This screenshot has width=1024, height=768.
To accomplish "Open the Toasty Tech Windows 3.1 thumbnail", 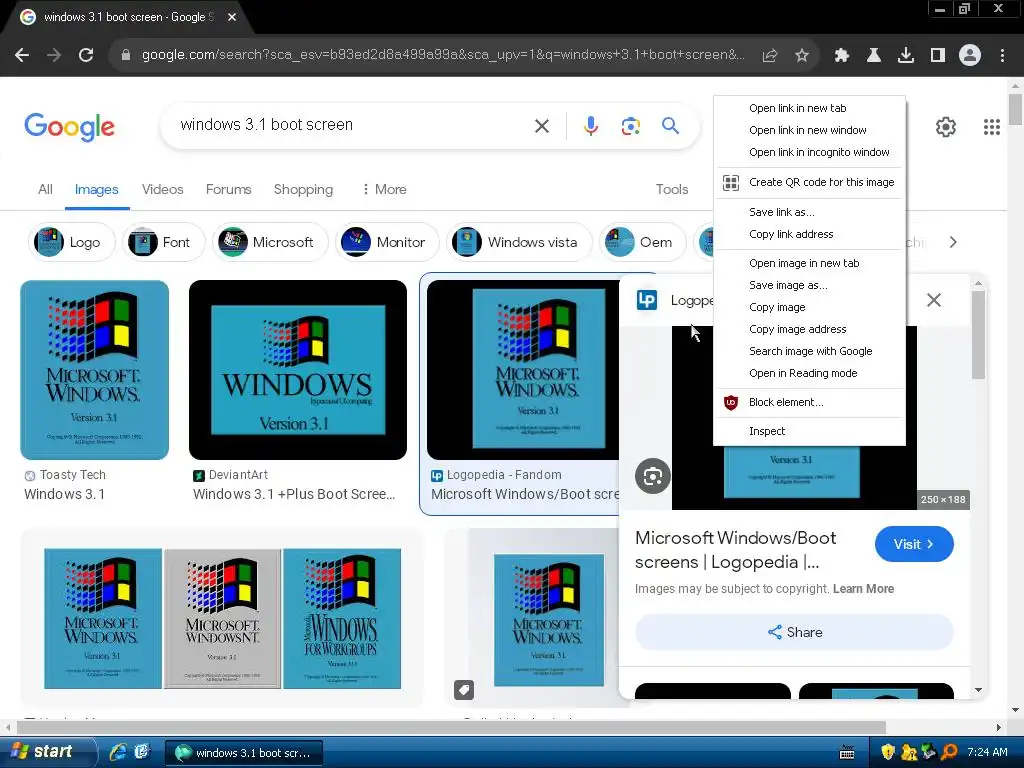I will tap(95, 370).
